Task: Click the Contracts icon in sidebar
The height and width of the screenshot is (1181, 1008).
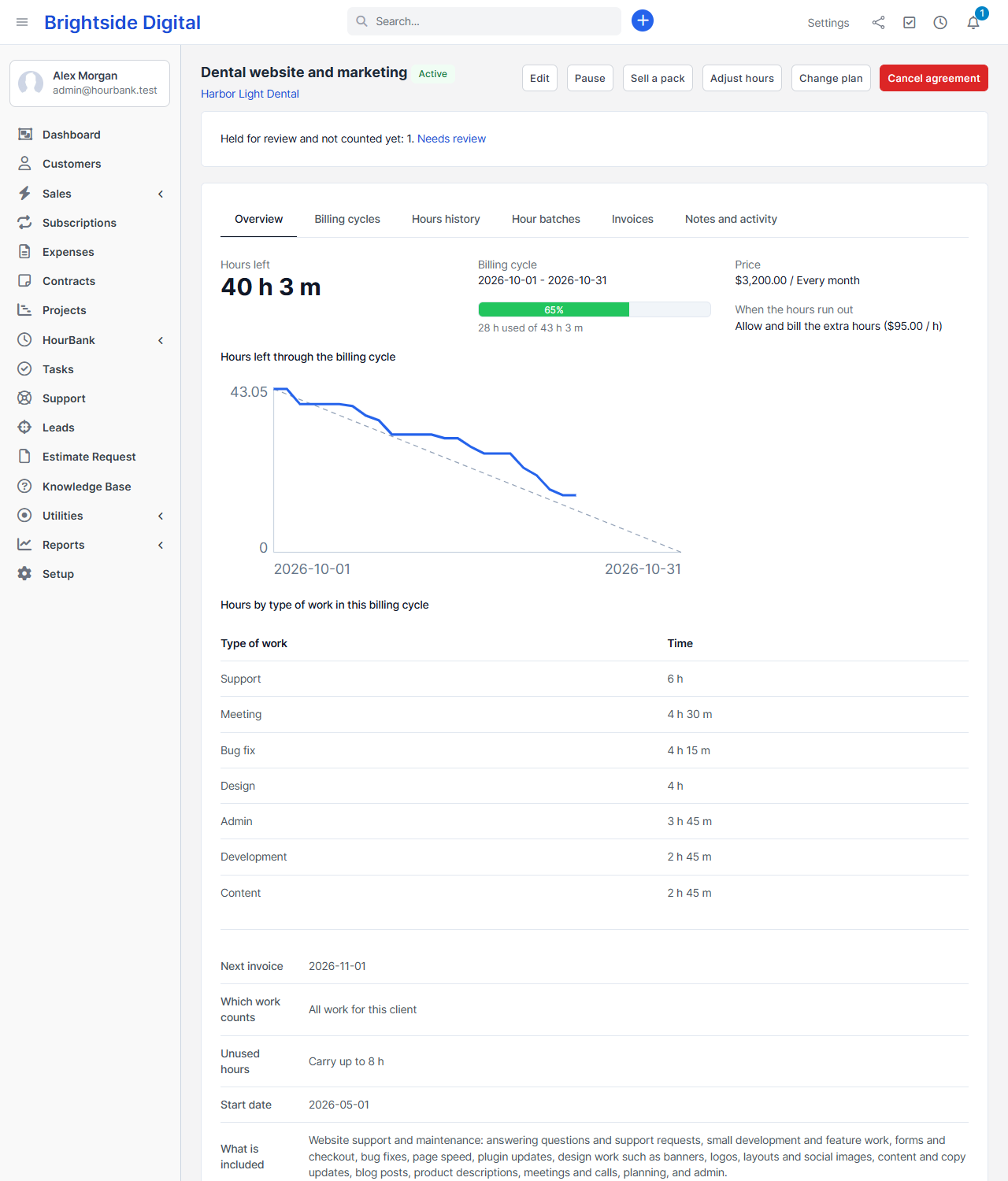Action: 25,281
